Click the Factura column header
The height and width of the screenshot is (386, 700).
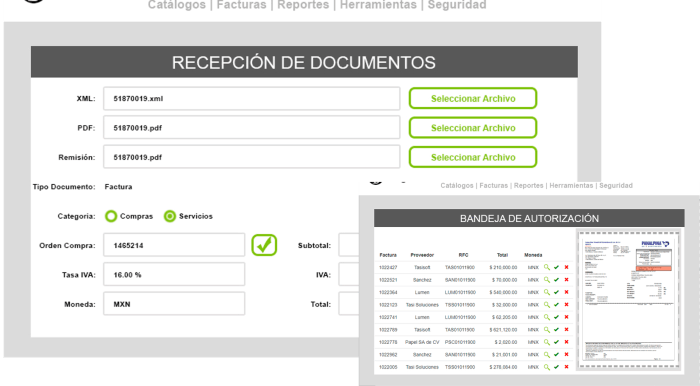tap(388, 255)
